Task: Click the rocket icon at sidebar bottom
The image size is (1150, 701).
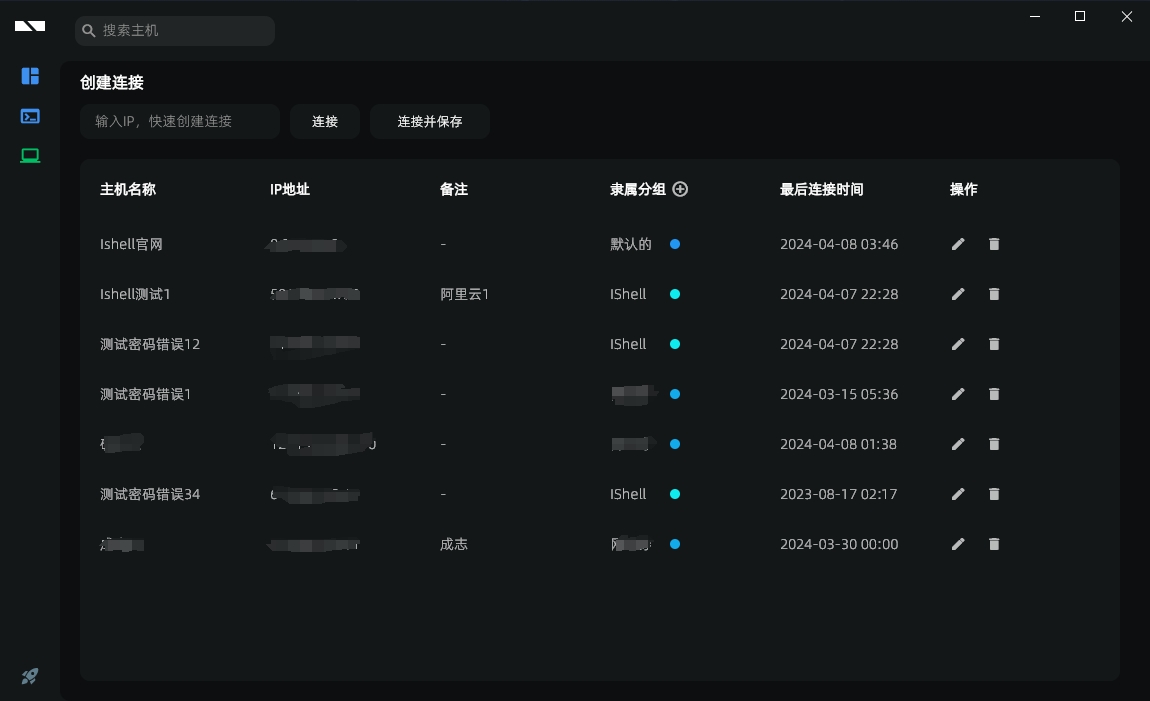Action: (30, 677)
